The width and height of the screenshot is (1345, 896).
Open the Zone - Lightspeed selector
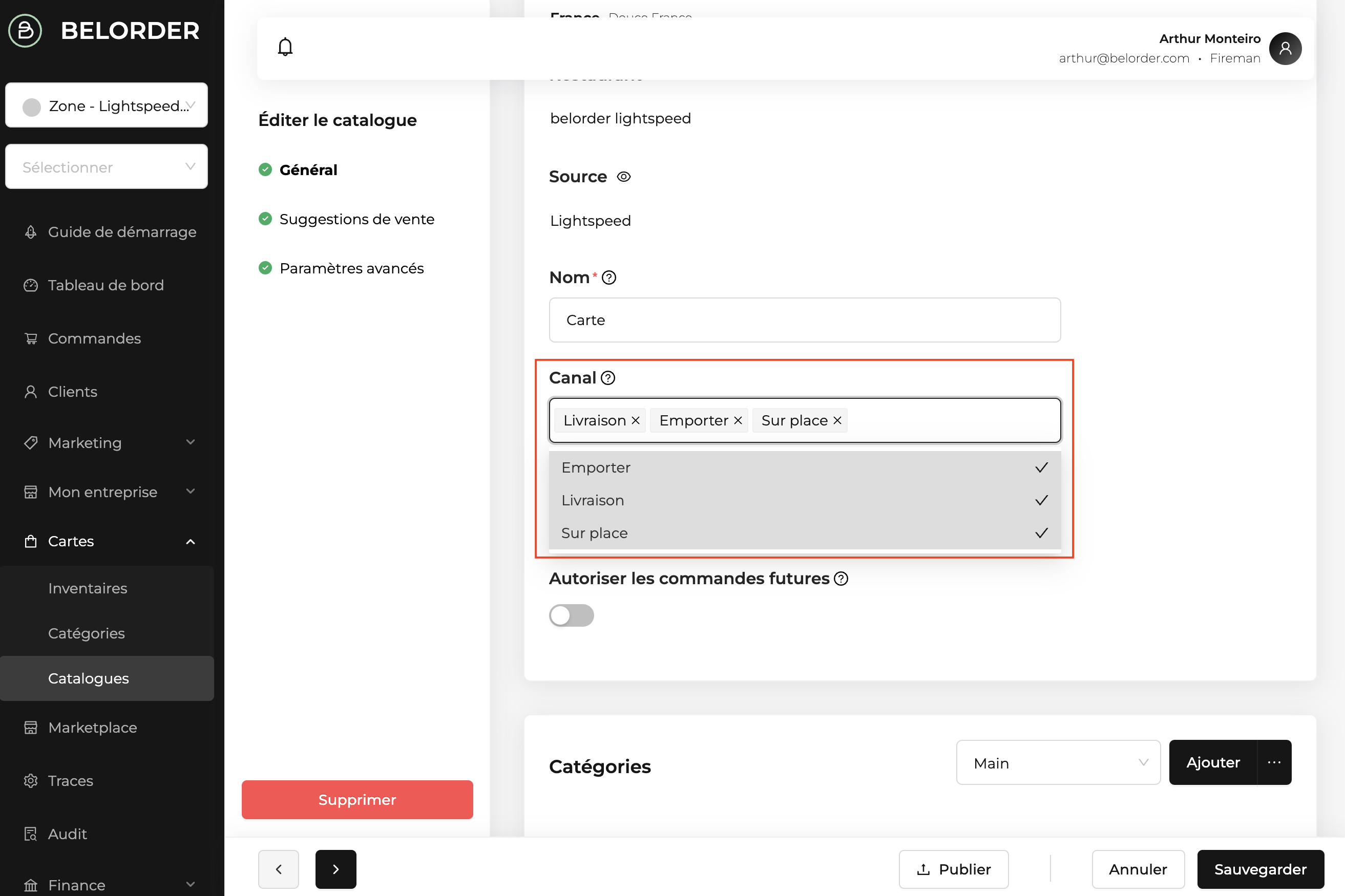coord(107,105)
